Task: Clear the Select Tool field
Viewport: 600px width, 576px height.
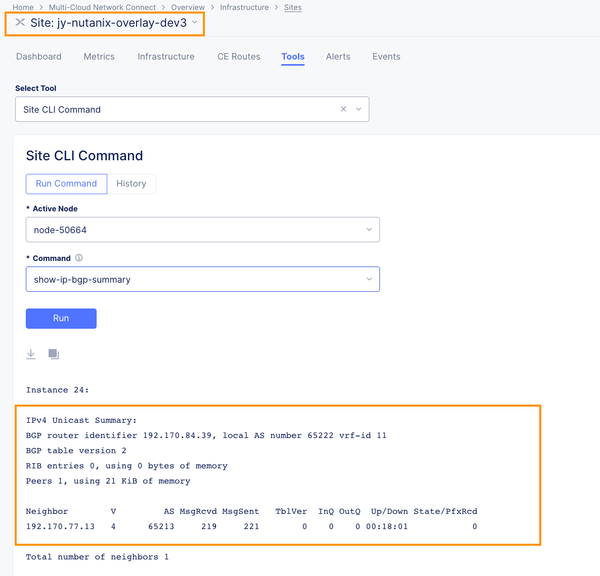Action: point(343,109)
